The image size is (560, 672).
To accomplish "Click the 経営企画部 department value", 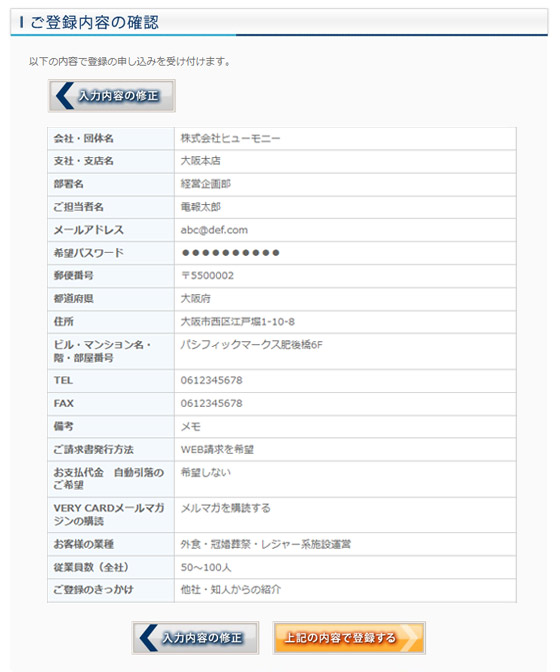I will [206, 184].
